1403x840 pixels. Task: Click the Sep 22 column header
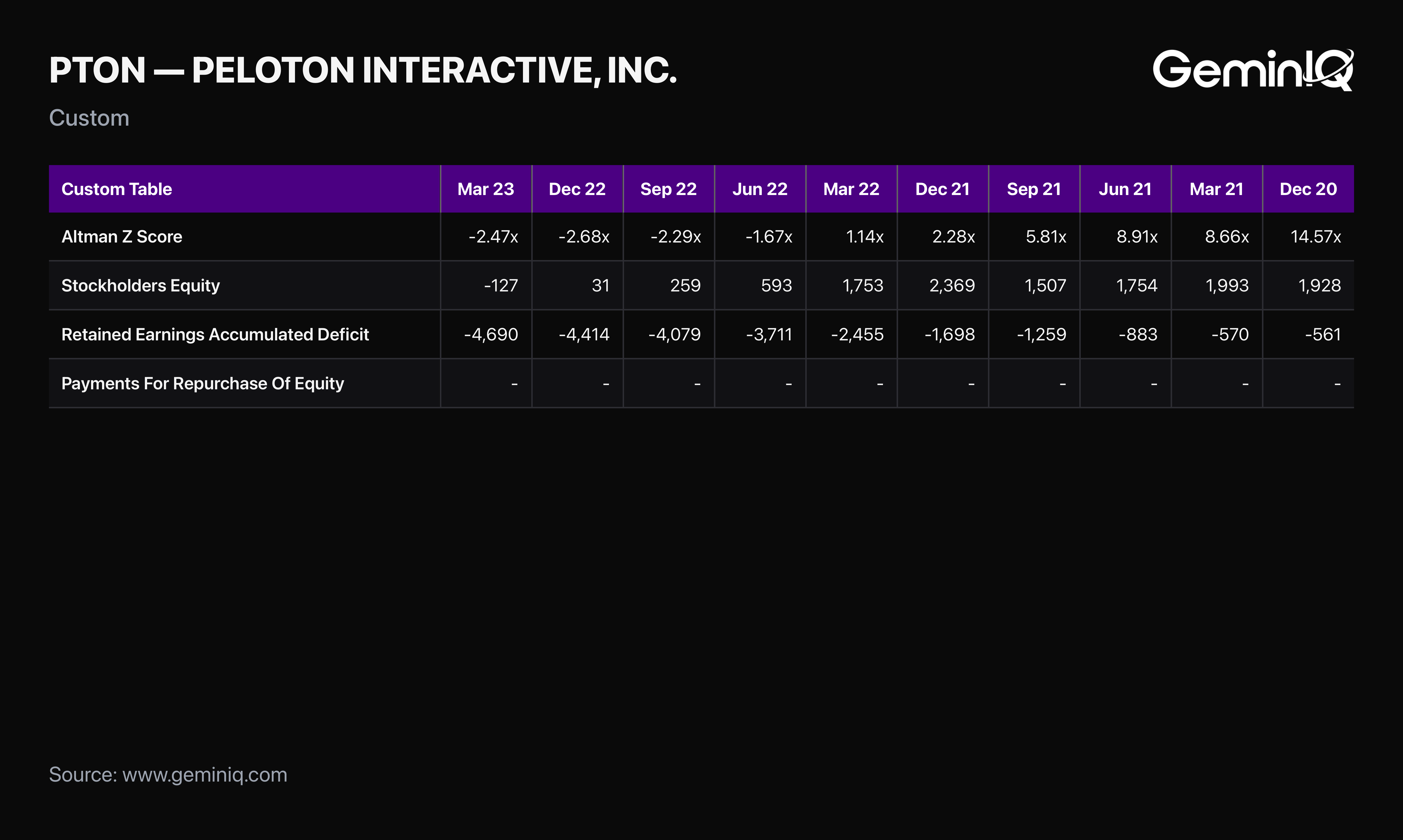point(668,189)
